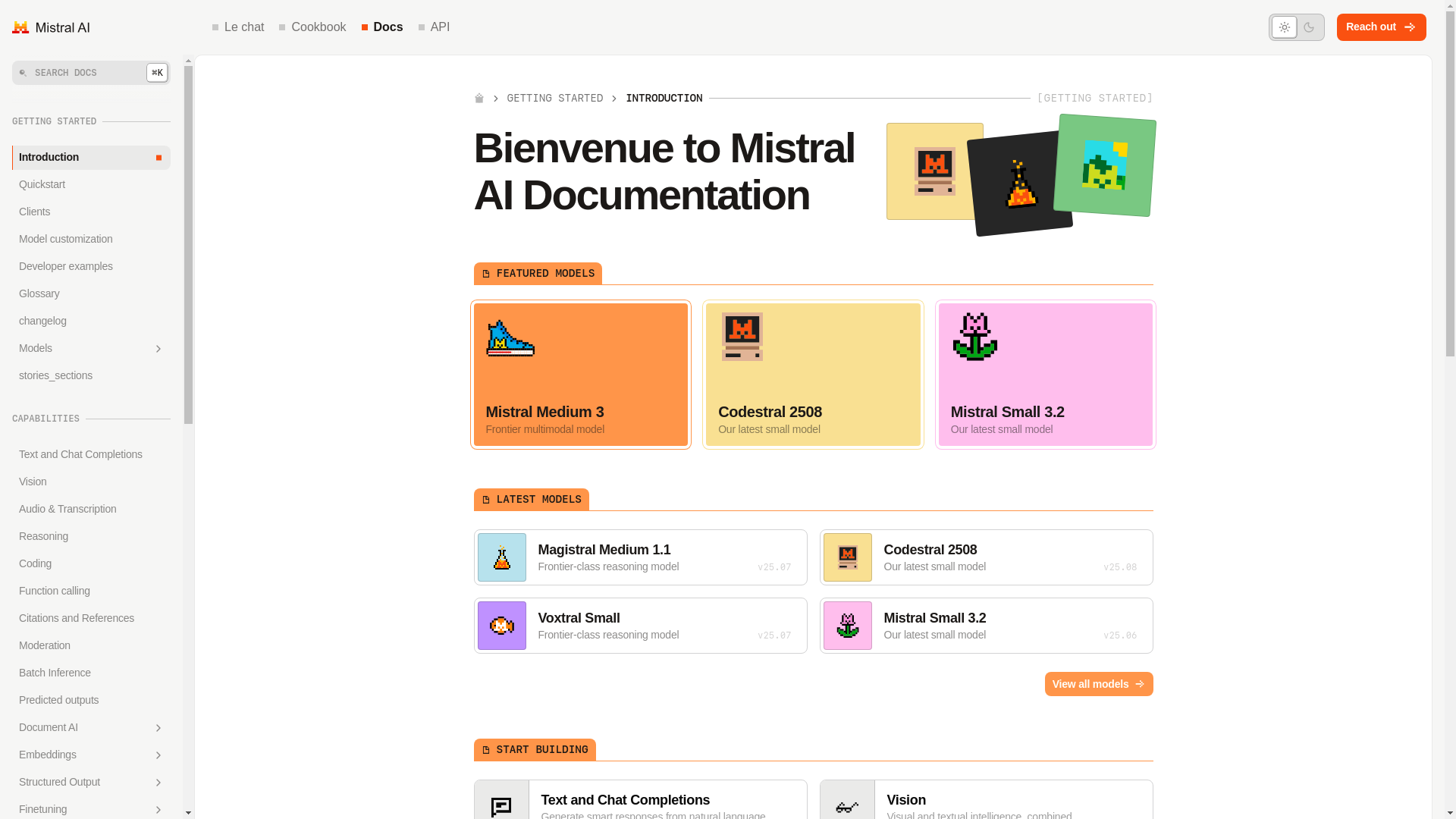Viewport: 1456px width, 819px height.
Task: Click the Reach out arrow icon
Action: [1409, 27]
